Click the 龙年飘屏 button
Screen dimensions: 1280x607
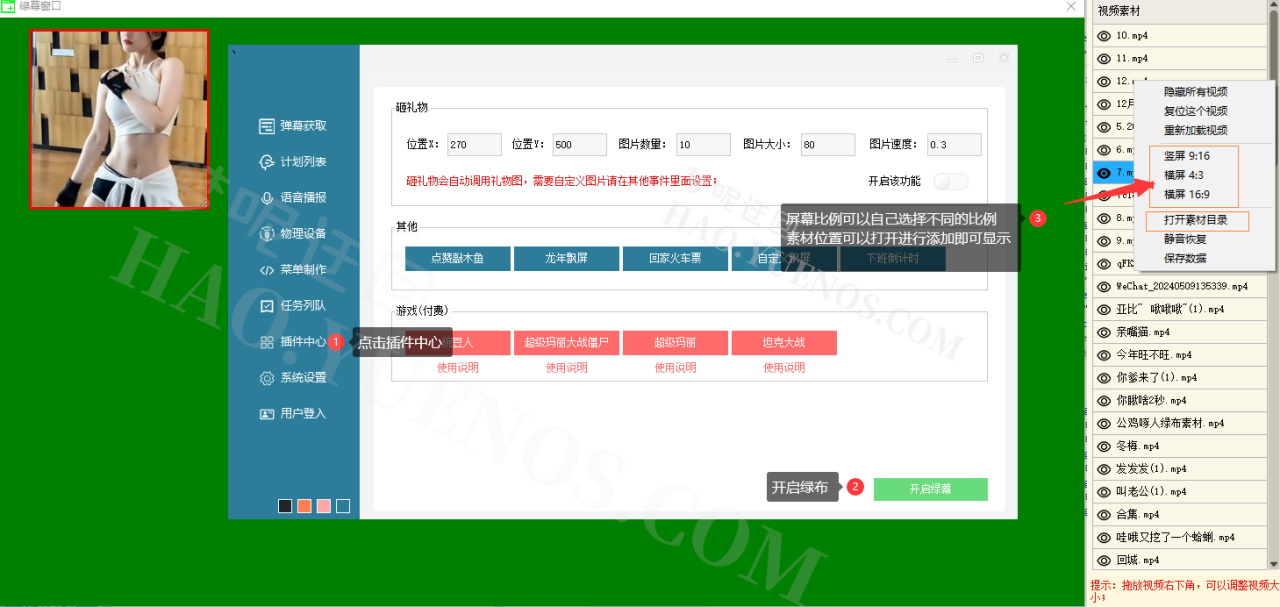(x=566, y=259)
